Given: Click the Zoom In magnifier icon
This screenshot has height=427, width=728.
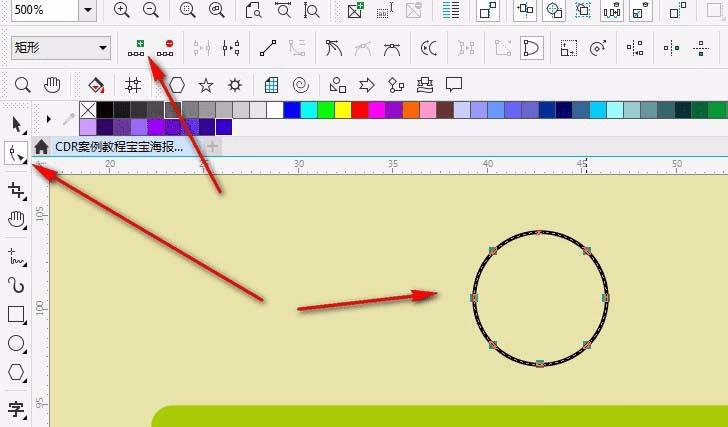Looking at the screenshot, I should 121,10.
